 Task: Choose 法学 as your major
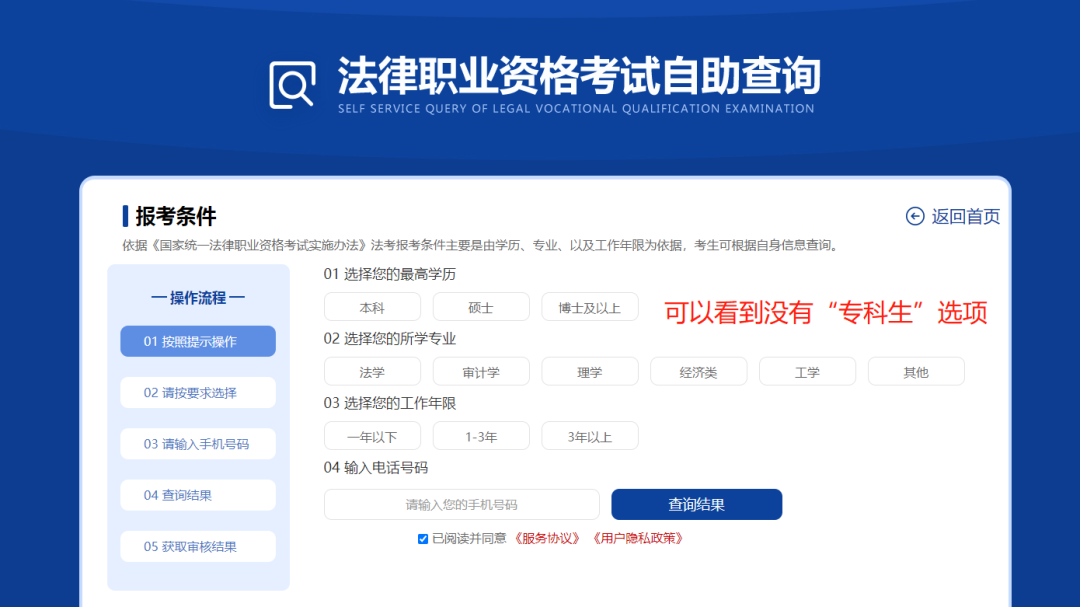click(371, 371)
